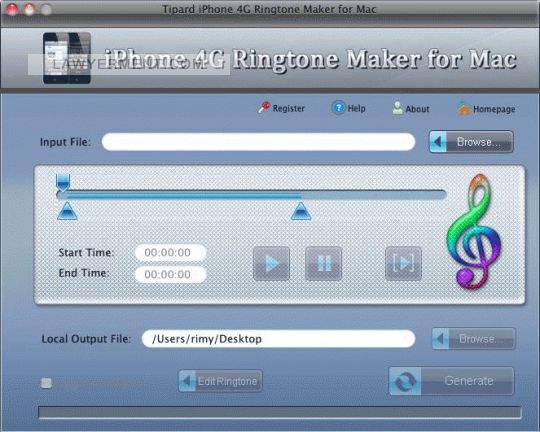
Task: Click the Help link text
Action: 356,109
